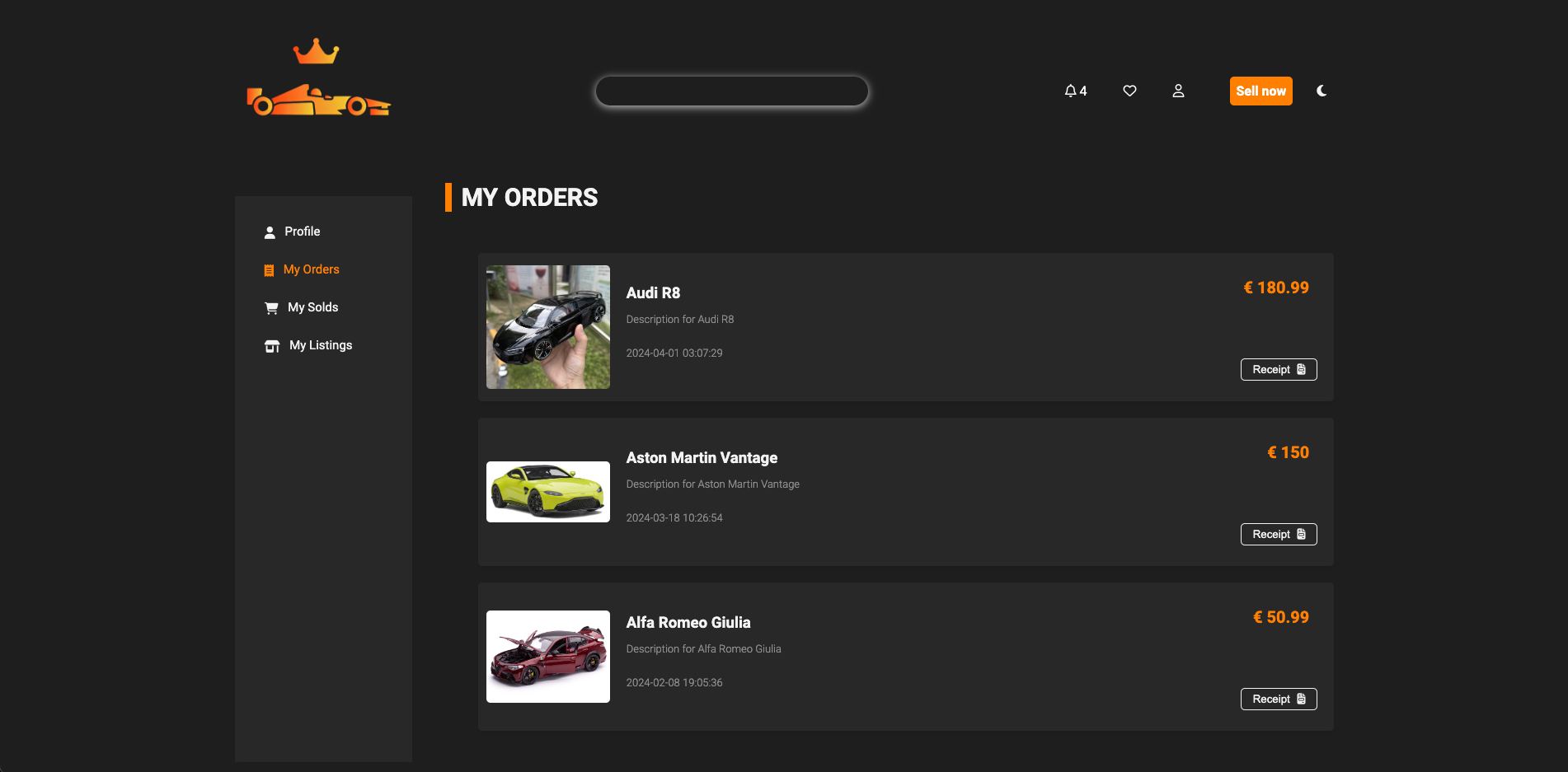Viewport: 1568px width, 772px height.
Task: View the Aston Martin Vantage thumbnail
Action: pyautogui.click(x=548, y=492)
